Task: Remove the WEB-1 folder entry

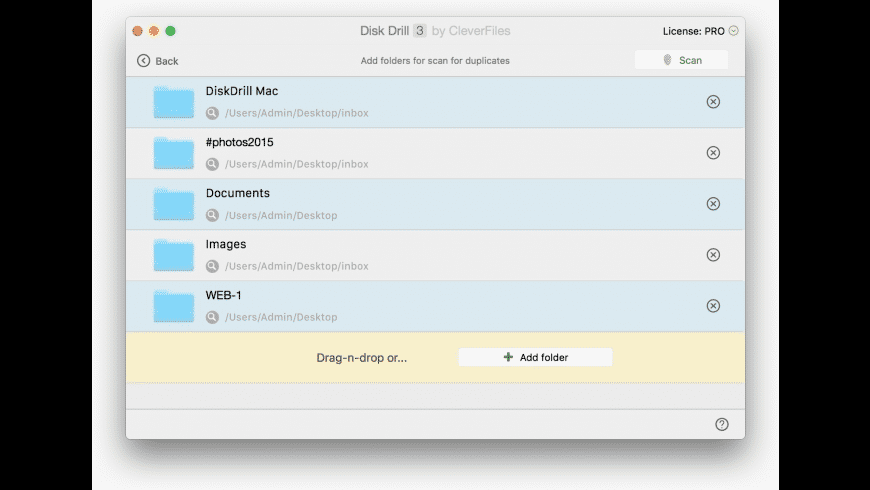Action: point(713,306)
